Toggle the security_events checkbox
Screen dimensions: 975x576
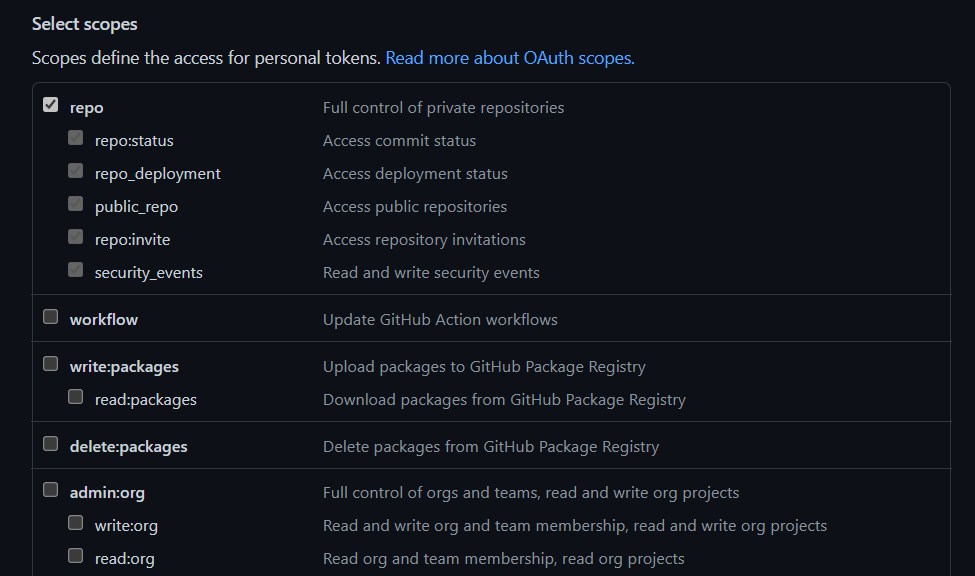tap(76, 270)
